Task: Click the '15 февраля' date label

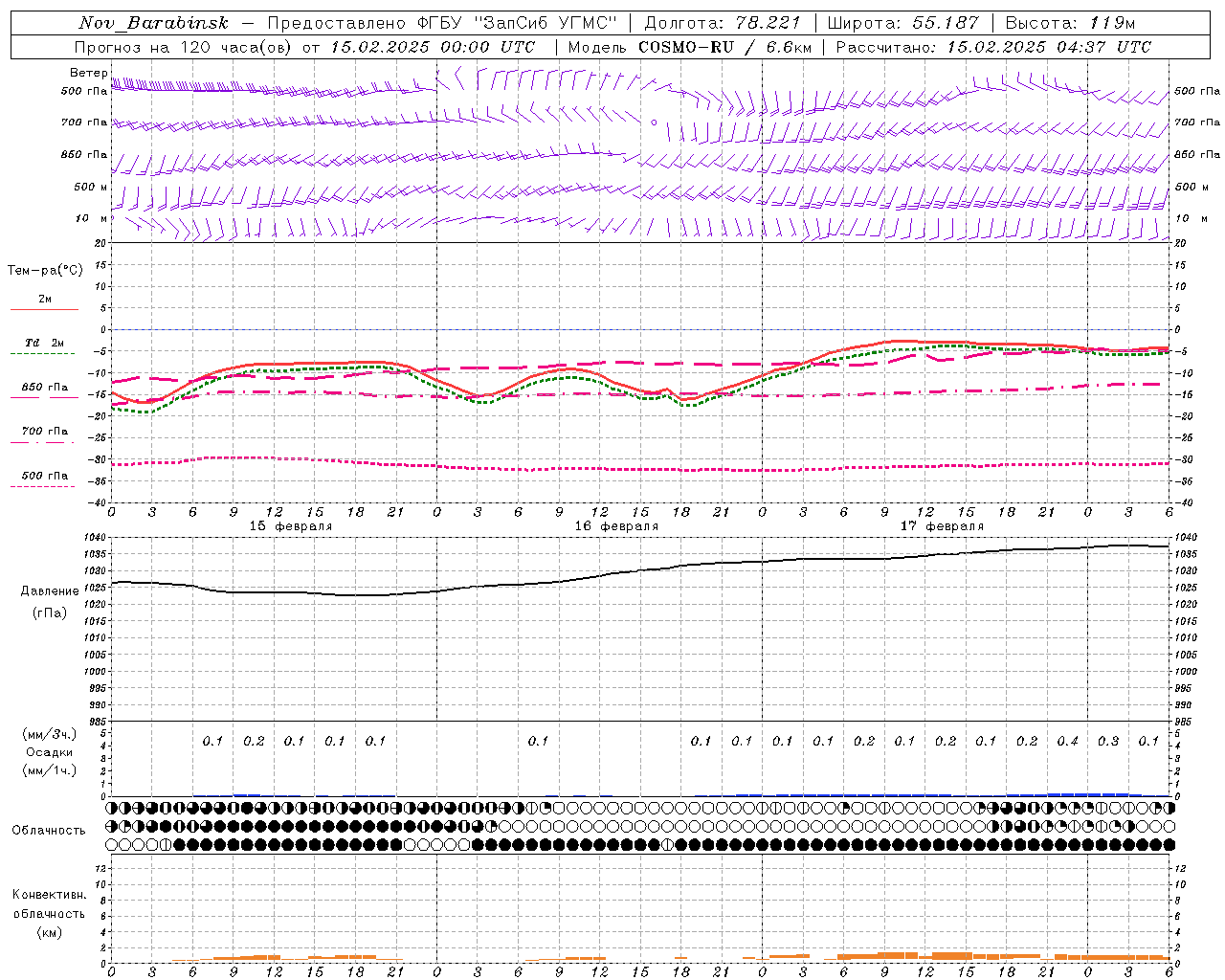Action: [x=291, y=526]
